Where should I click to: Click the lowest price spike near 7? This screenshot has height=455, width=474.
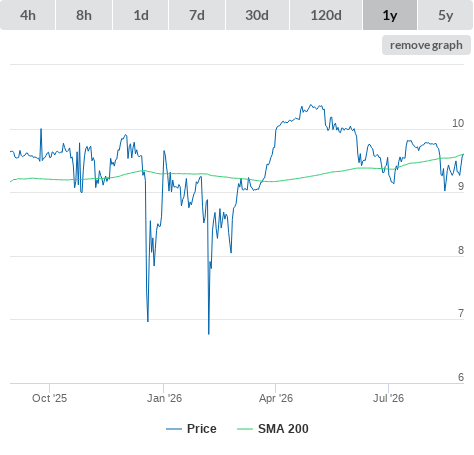pos(209,333)
